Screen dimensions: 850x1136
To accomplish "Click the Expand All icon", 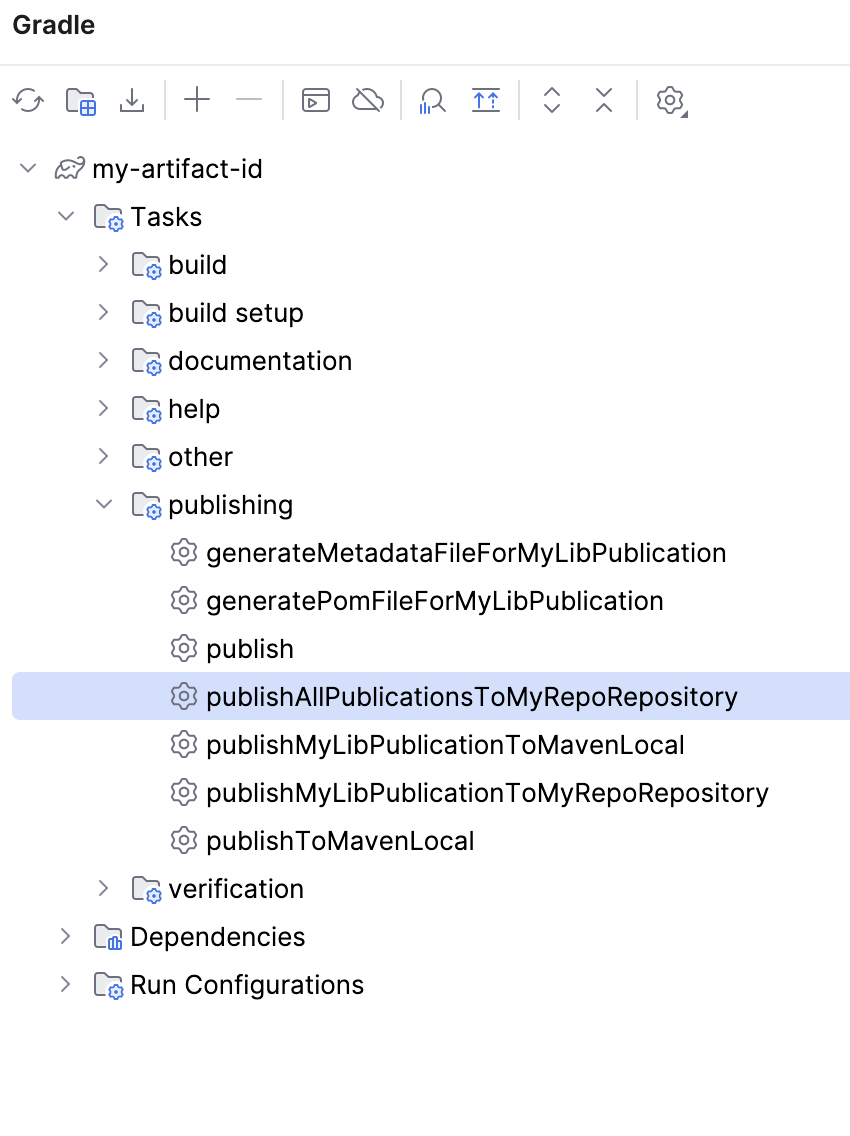I will [552, 100].
